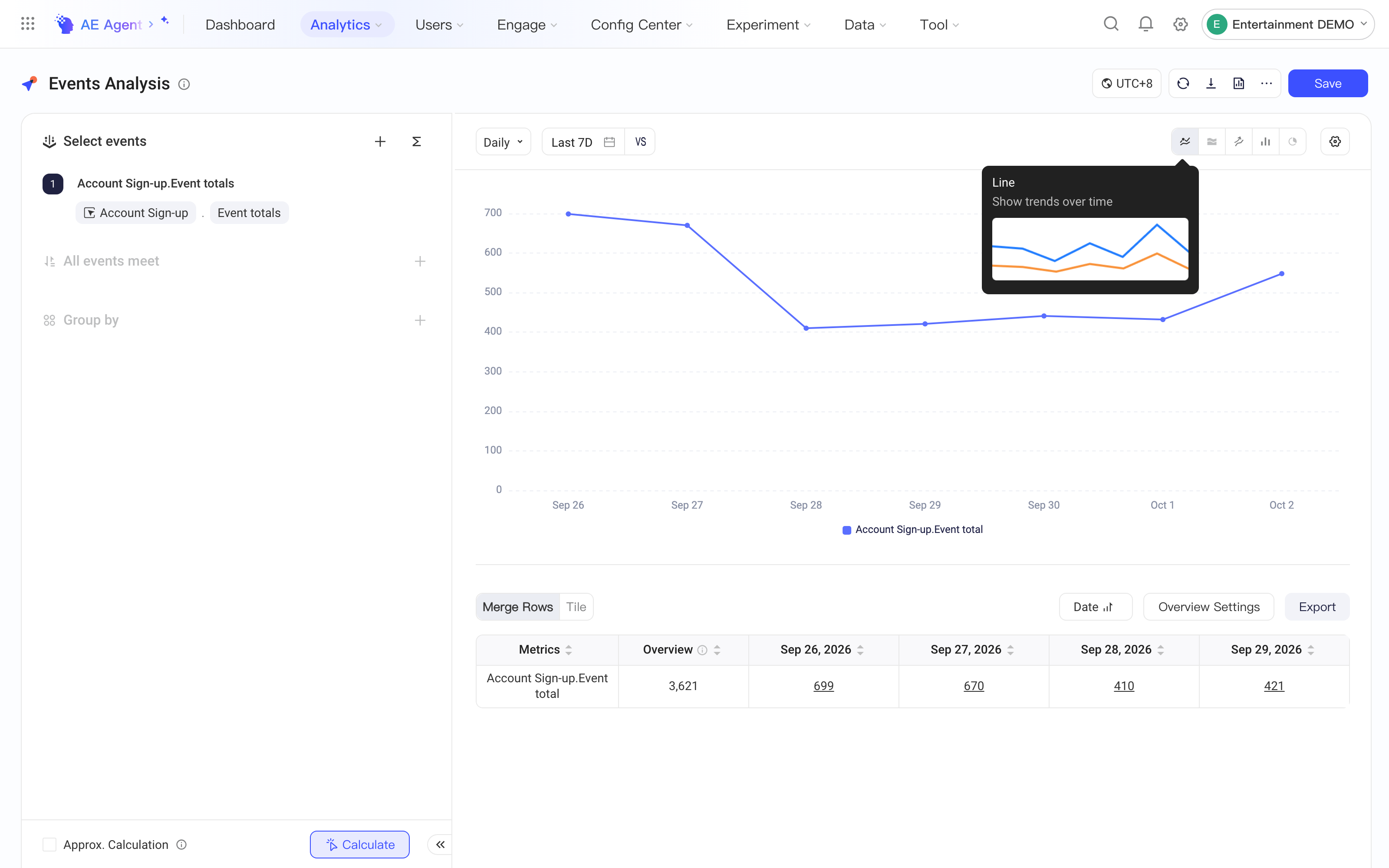1389x868 pixels.
Task: Go to the Dashboard tab
Action: click(x=240, y=24)
